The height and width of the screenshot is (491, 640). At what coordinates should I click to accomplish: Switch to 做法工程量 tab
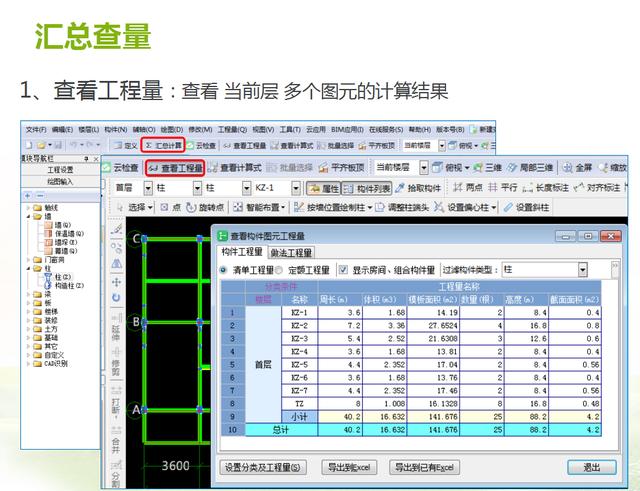coord(291,253)
